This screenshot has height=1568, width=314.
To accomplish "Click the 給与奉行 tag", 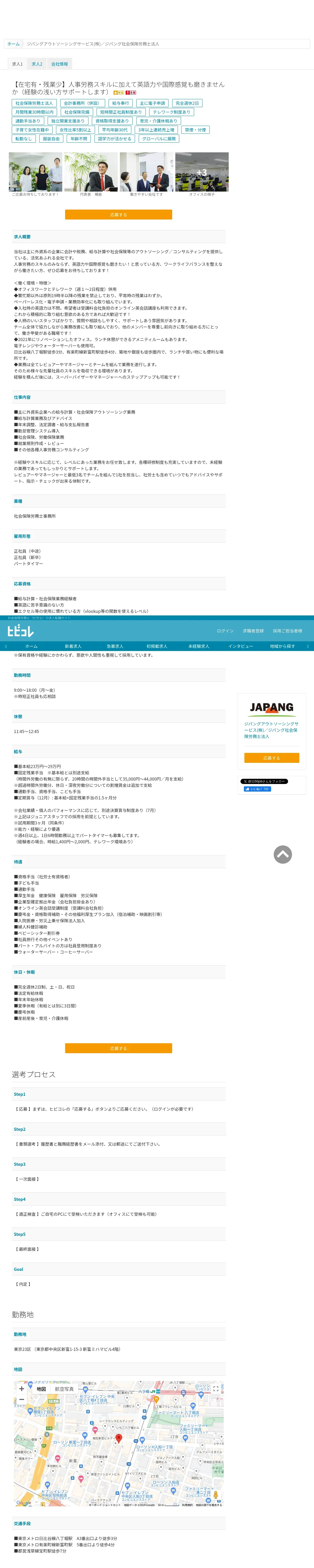I will tap(120, 103).
